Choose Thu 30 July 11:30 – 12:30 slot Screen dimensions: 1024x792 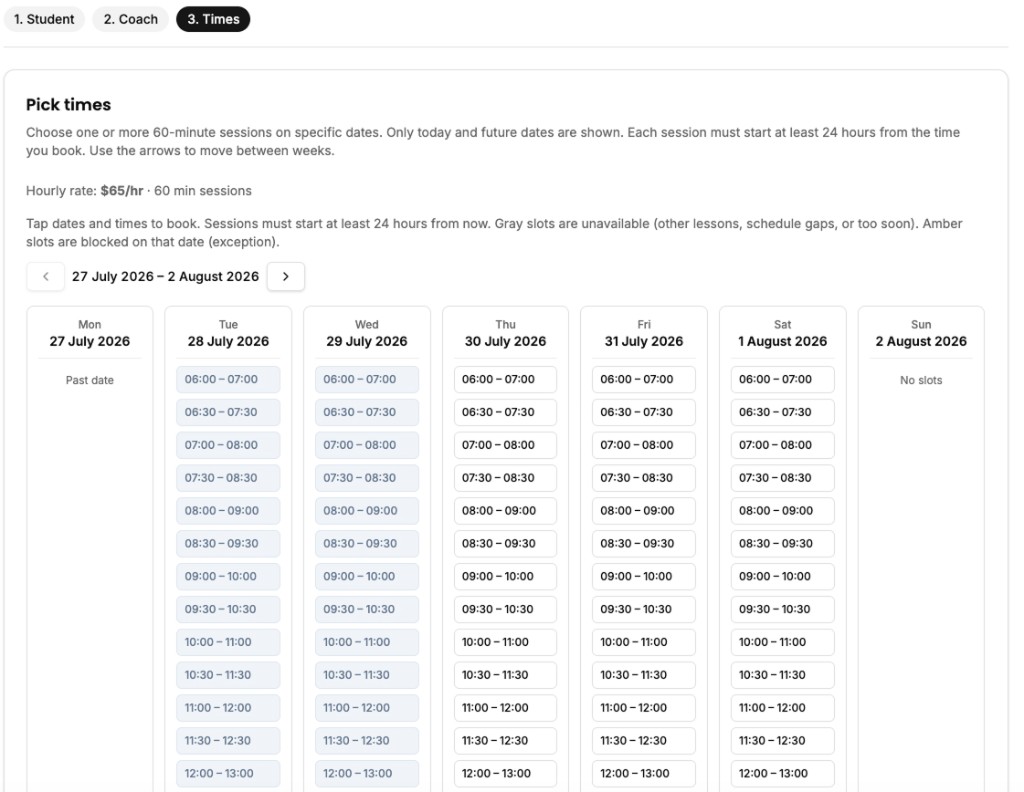[x=505, y=740]
